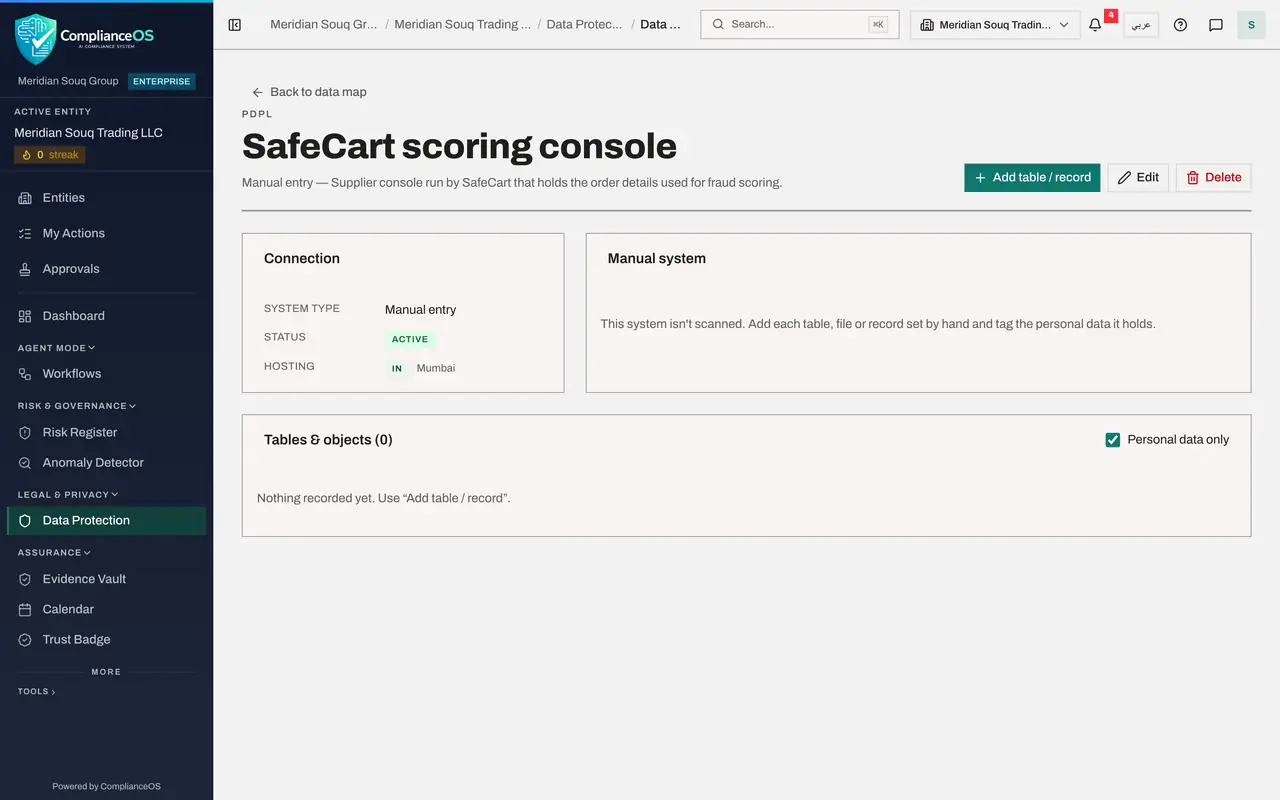The height and width of the screenshot is (800, 1280).
Task: Collapse the Risk & Governance section
Action: pyautogui.click(x=77, y=406)
